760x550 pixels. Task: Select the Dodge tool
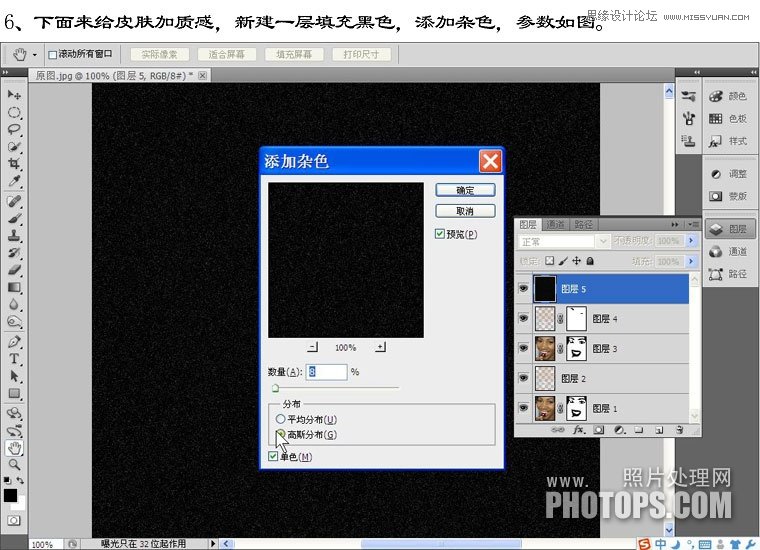14,322
